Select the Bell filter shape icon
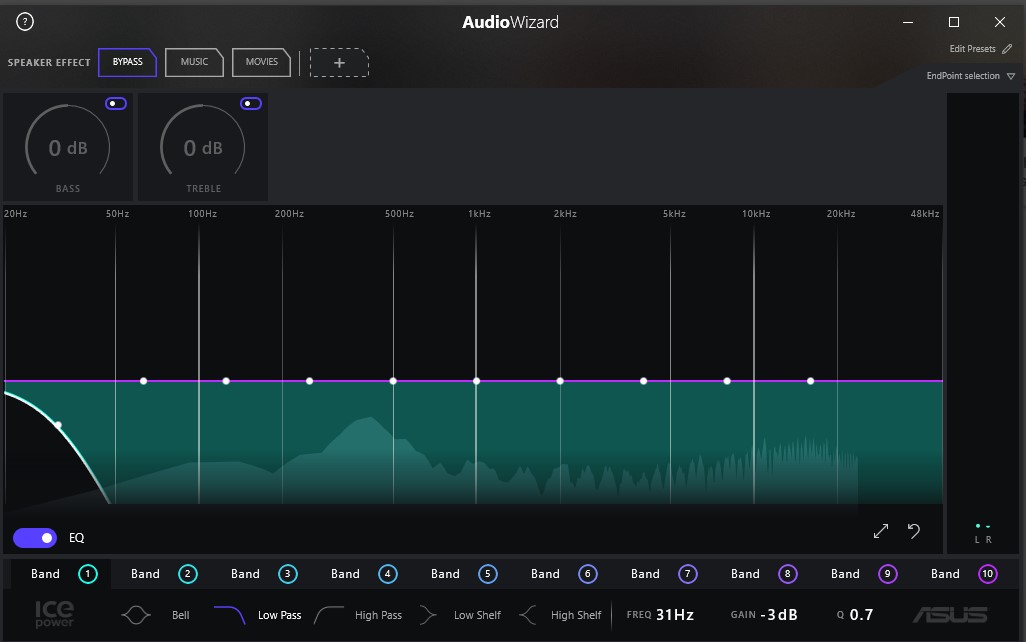The height and width of the screenshot is (642, 1026). tap(136, 615)
